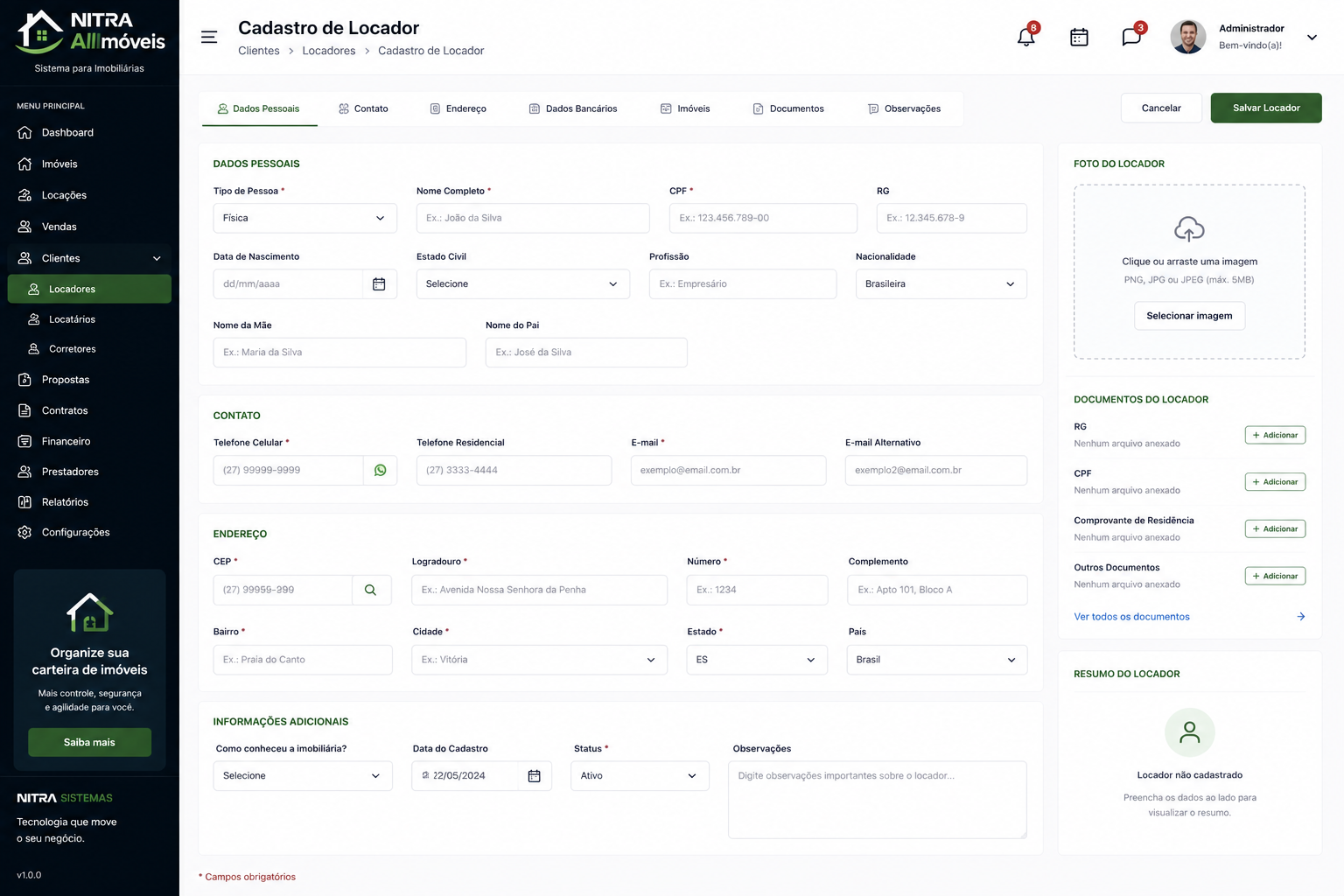Open Data do Cadastro calendar icon
1344x896 pixels.
[535, 776]
